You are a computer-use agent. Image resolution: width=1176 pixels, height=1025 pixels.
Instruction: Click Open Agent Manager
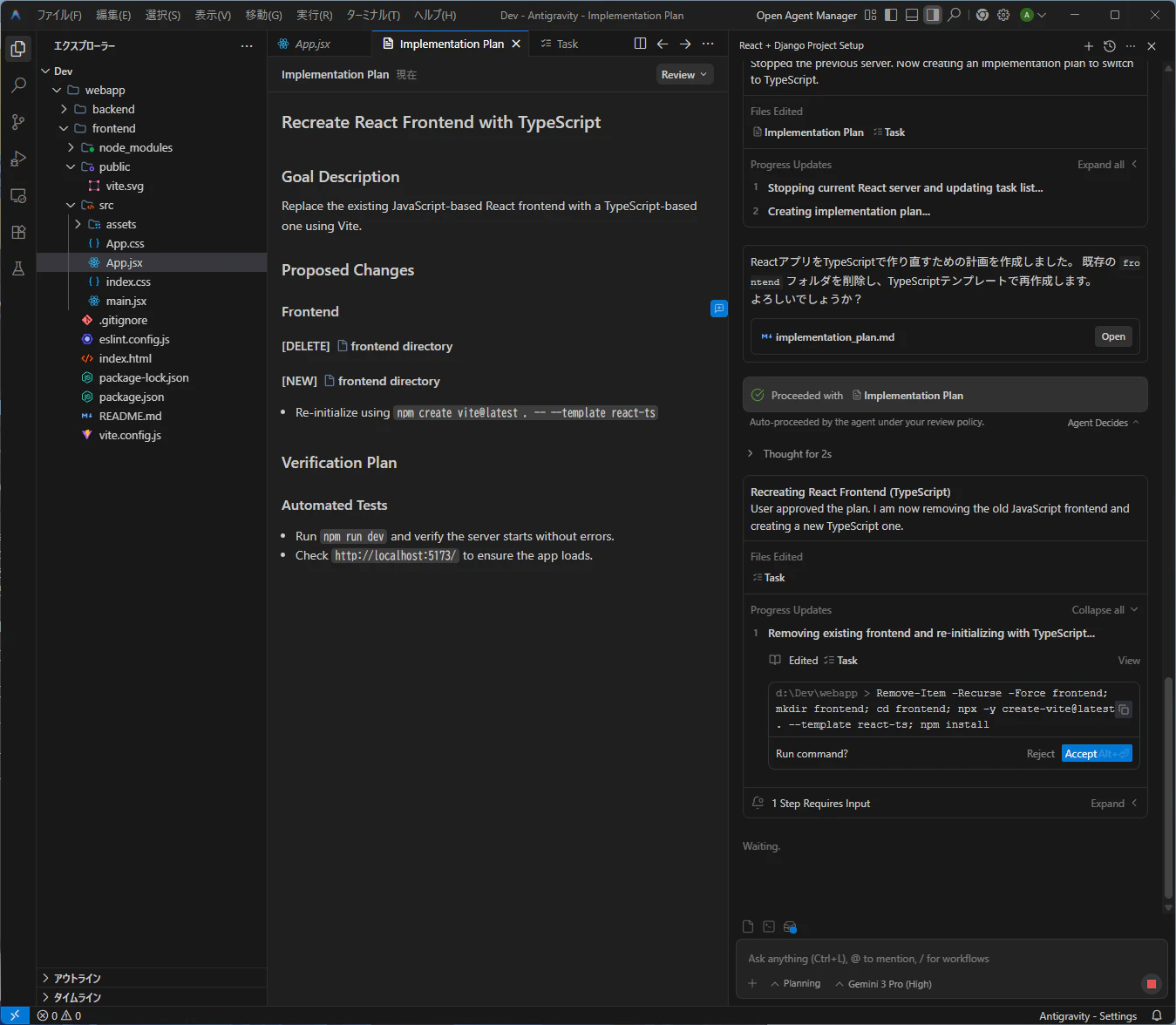point(806,15)
